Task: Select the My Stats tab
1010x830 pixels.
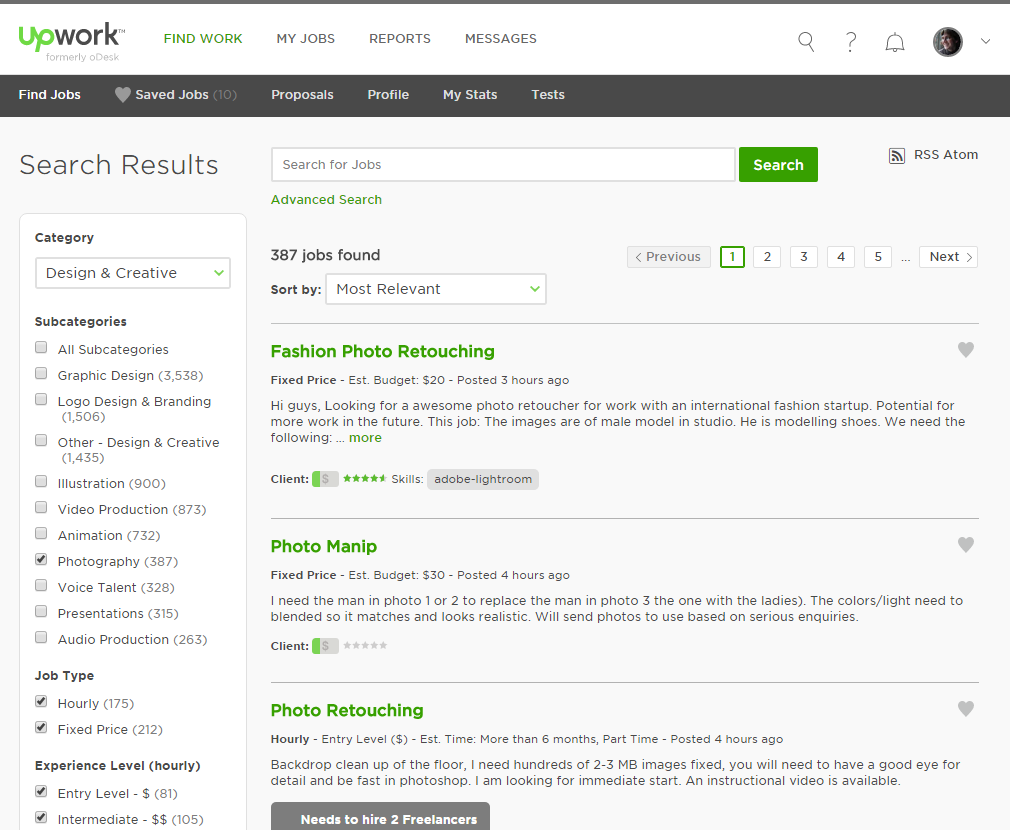Action: coord(470,95)
